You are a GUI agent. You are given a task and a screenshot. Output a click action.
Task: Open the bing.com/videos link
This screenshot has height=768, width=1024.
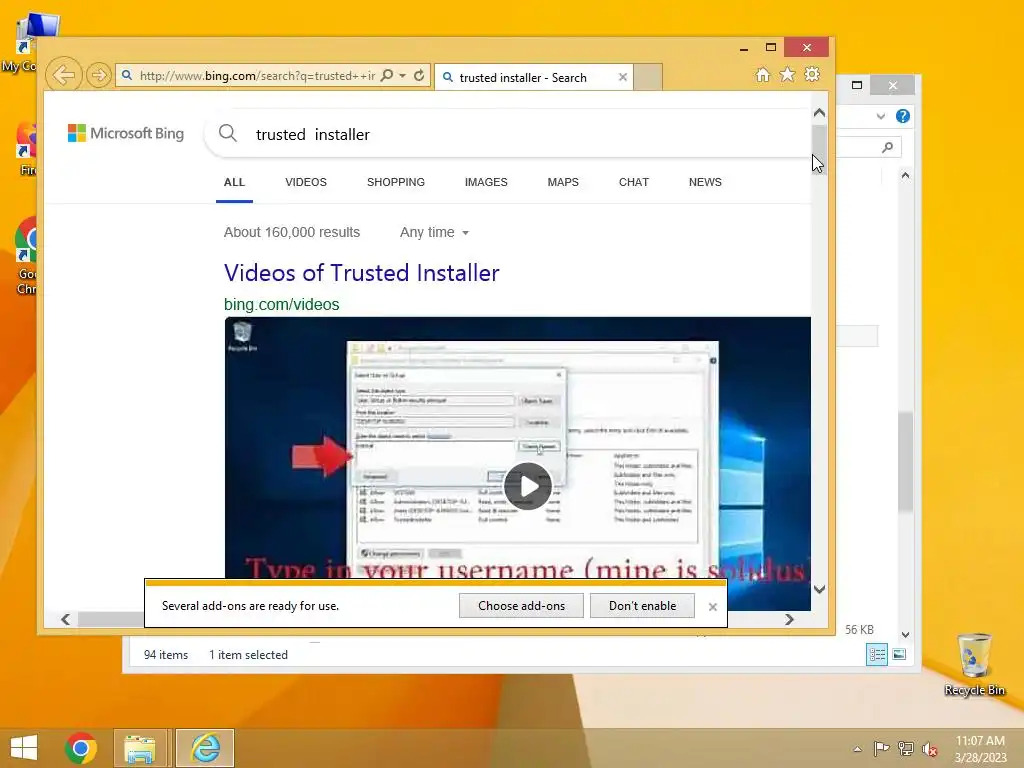pyautogui.click(x=281, y=304)
